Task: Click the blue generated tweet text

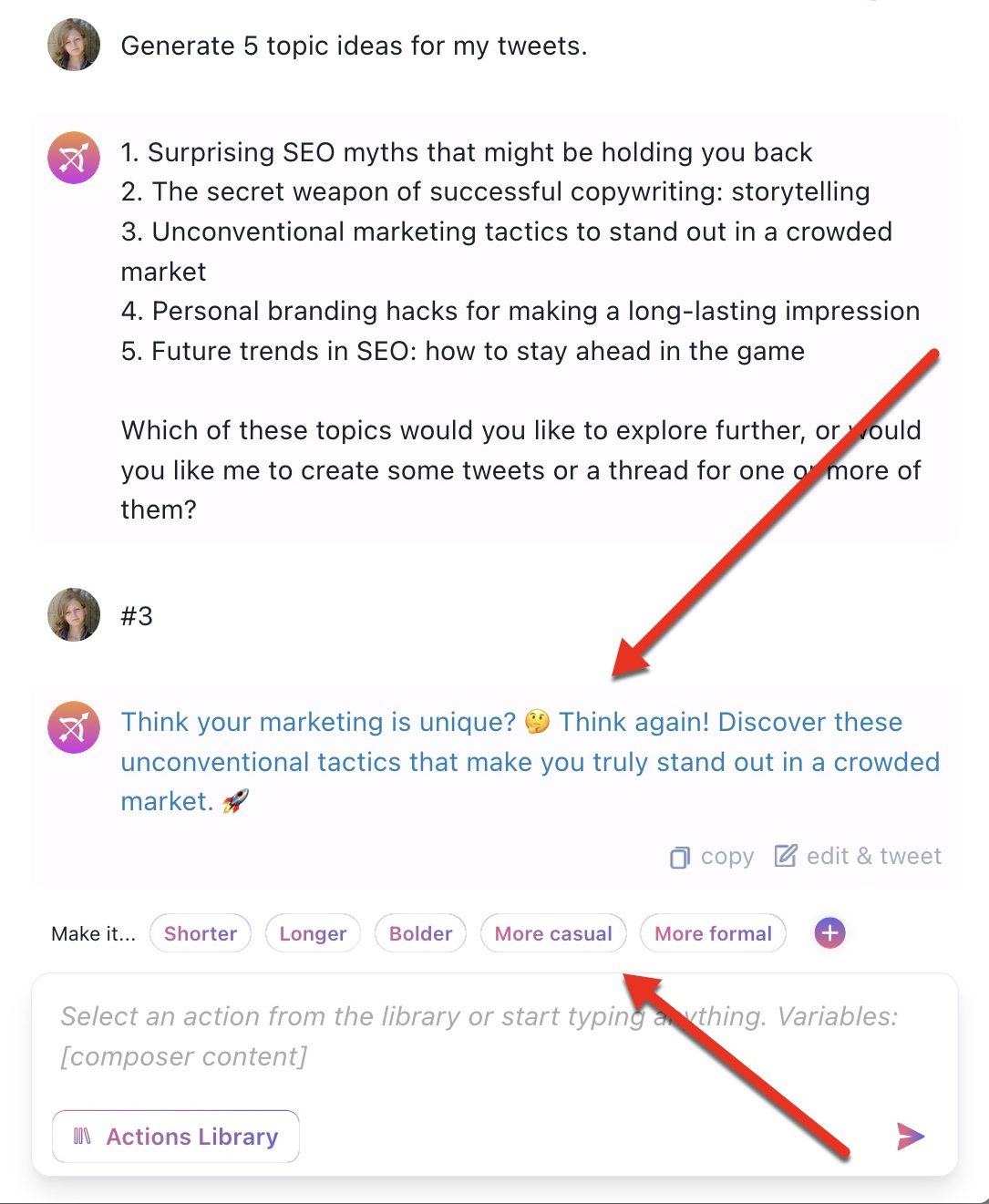Action: pyautogui.click(x=530, y=762)
